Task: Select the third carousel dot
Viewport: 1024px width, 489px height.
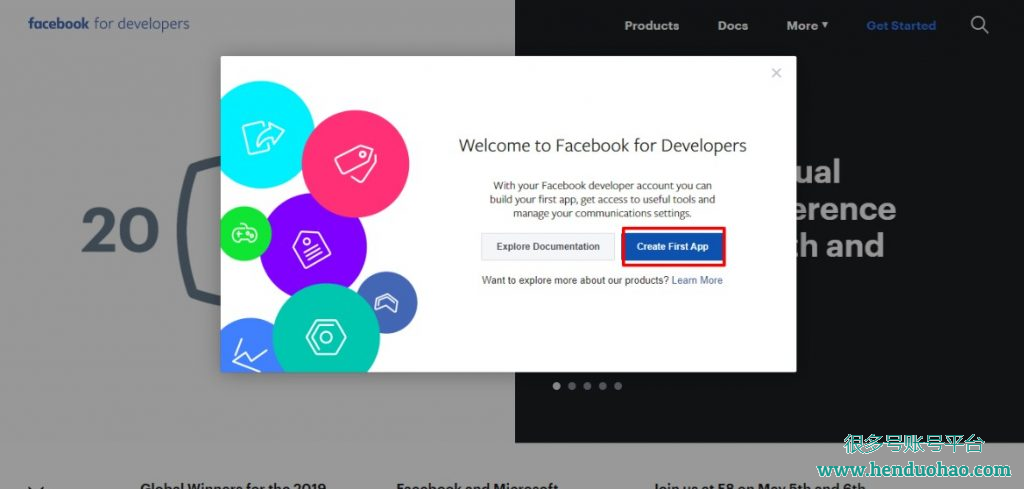Action: click(587, 386)
